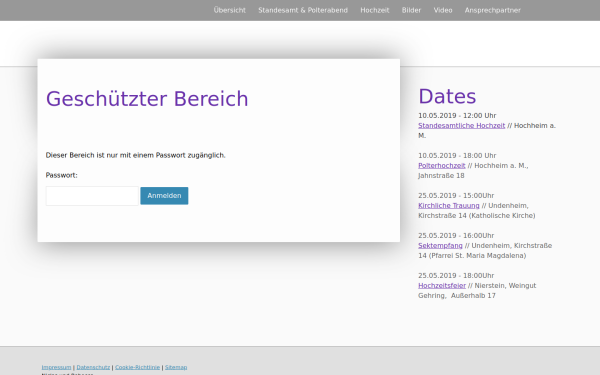Click the 'Passwort:' label
The height and width of the screenshot is (375, 600).
click(61, 175)
